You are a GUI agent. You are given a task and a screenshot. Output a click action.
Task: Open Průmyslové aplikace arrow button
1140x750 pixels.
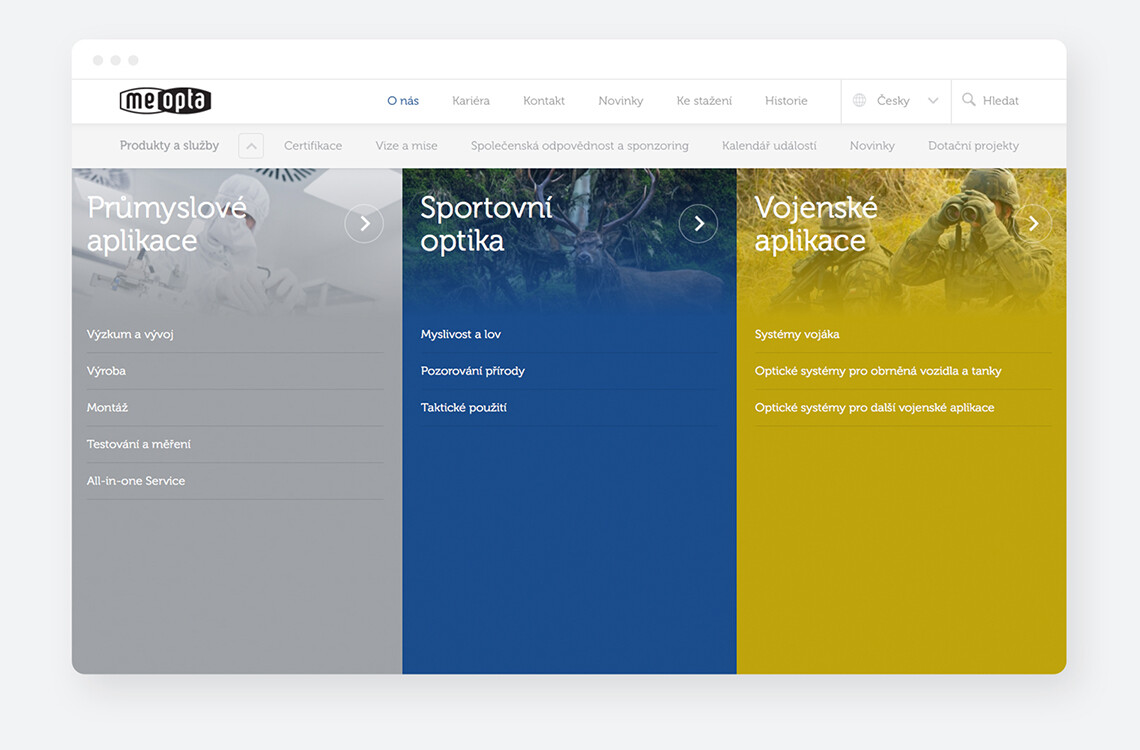[x=364, y=224]
